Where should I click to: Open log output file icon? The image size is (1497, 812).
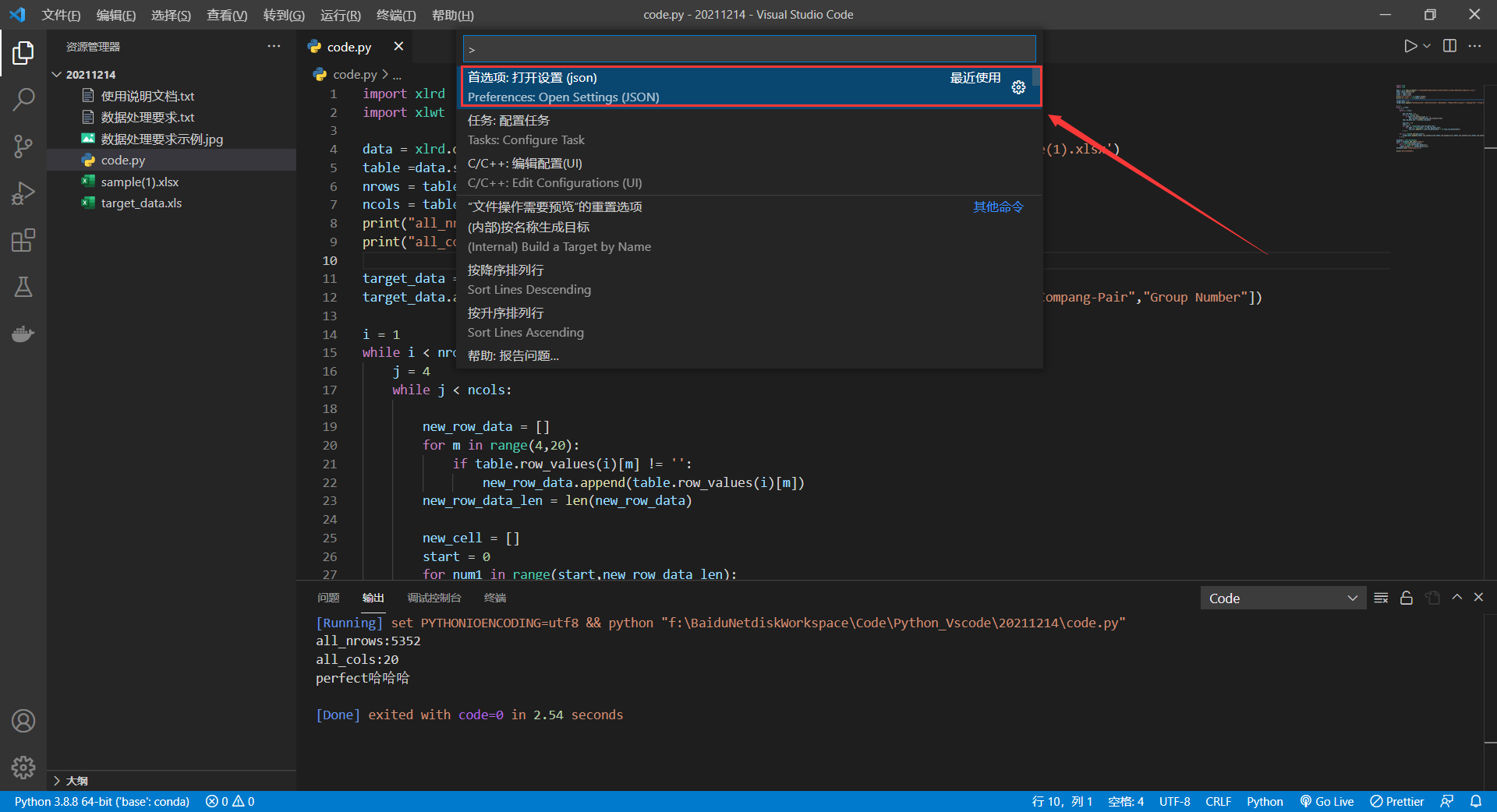coord(1432,598)
